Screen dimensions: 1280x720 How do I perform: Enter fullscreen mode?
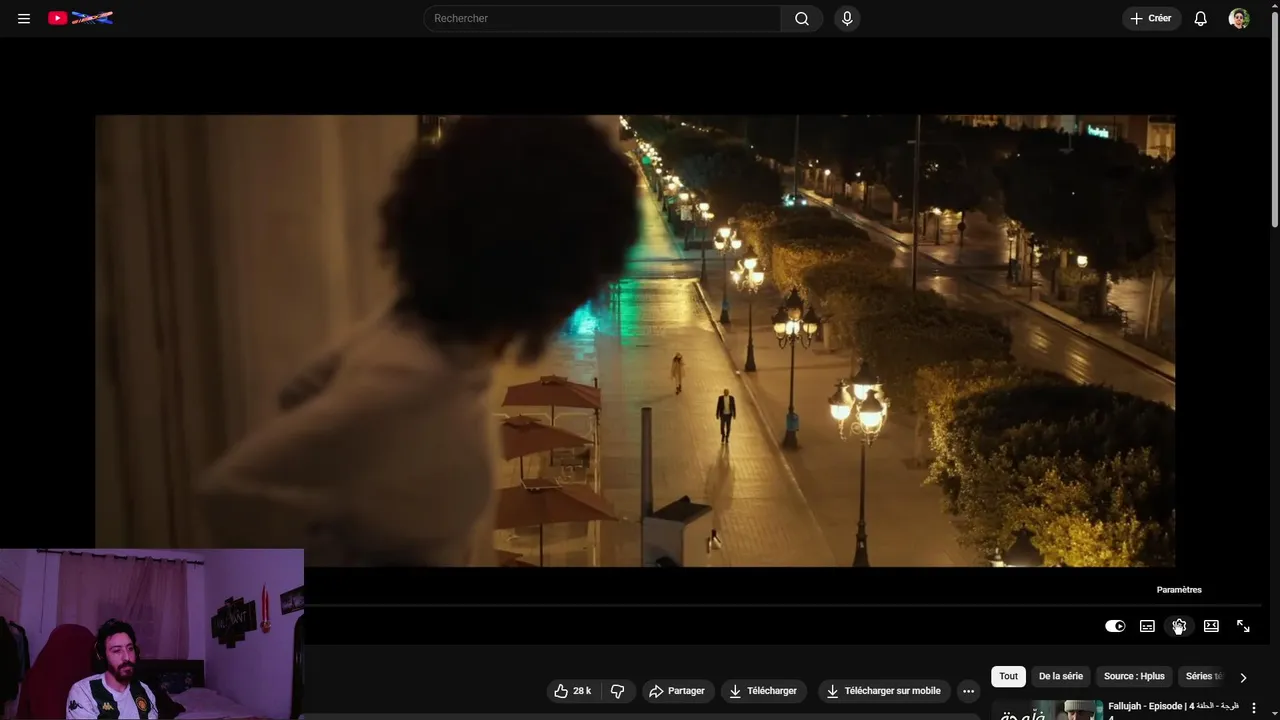pos(1243,626)
